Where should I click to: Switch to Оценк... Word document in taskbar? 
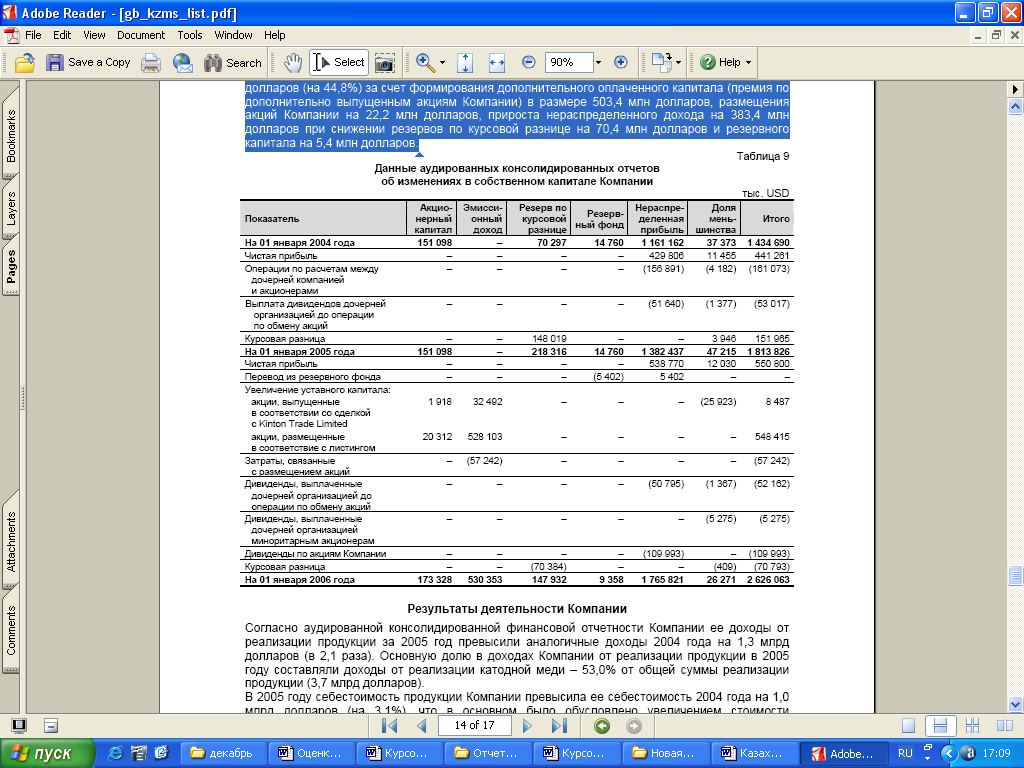click(310, 753)
